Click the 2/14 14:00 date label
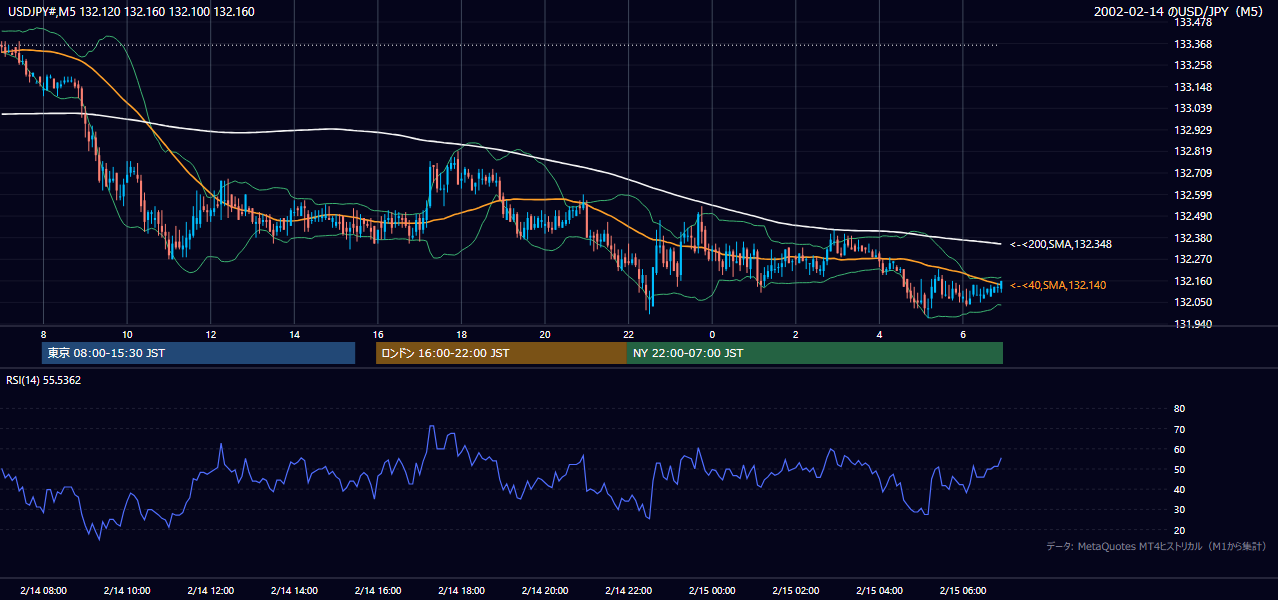Viewport: 1278px width, 600px height. pos(294,590)
